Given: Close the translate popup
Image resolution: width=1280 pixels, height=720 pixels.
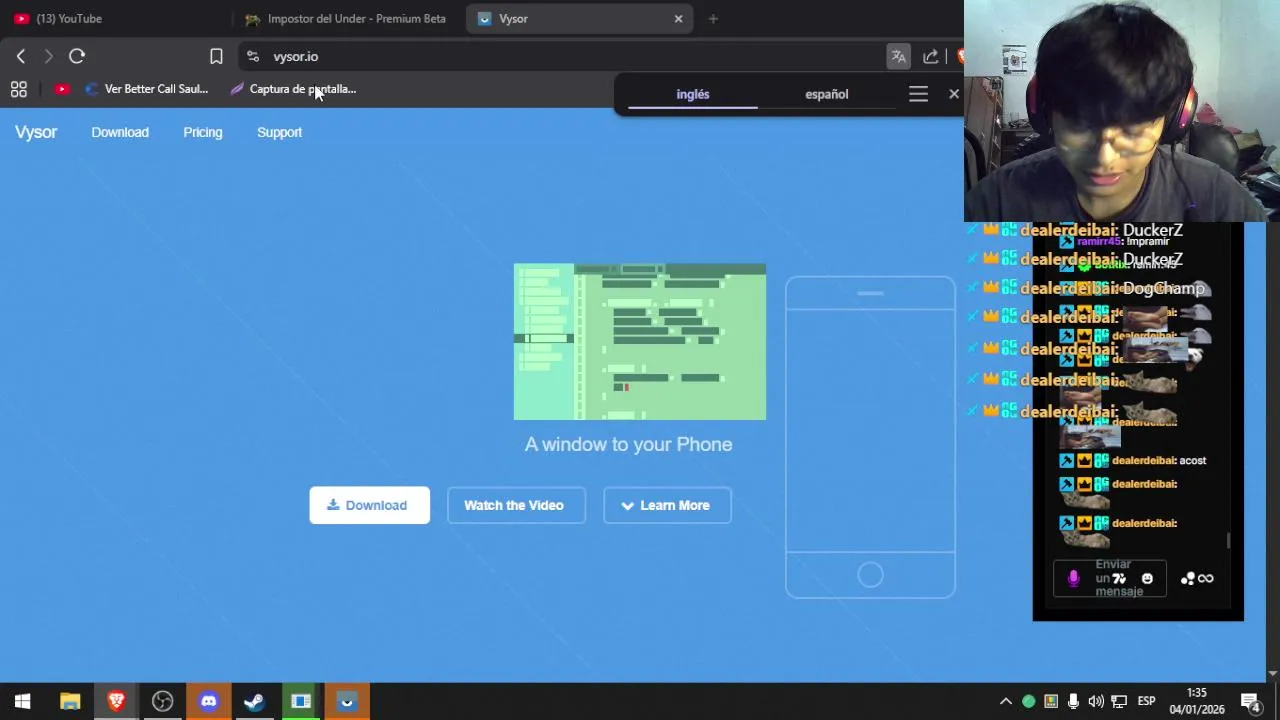Looking at the screenshot, I should [953, 94].
